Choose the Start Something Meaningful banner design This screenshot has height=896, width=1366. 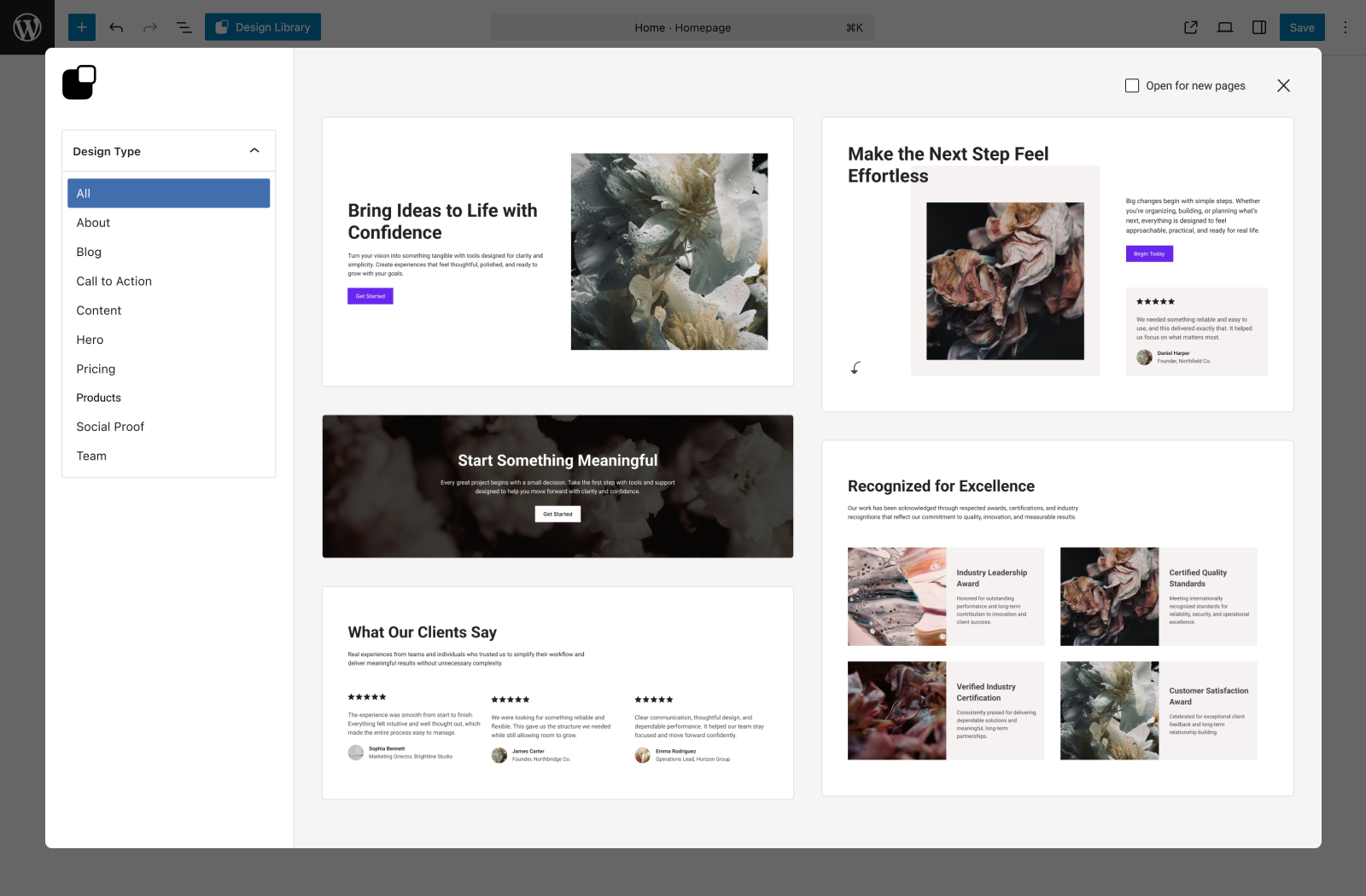[x=557, y=486]
